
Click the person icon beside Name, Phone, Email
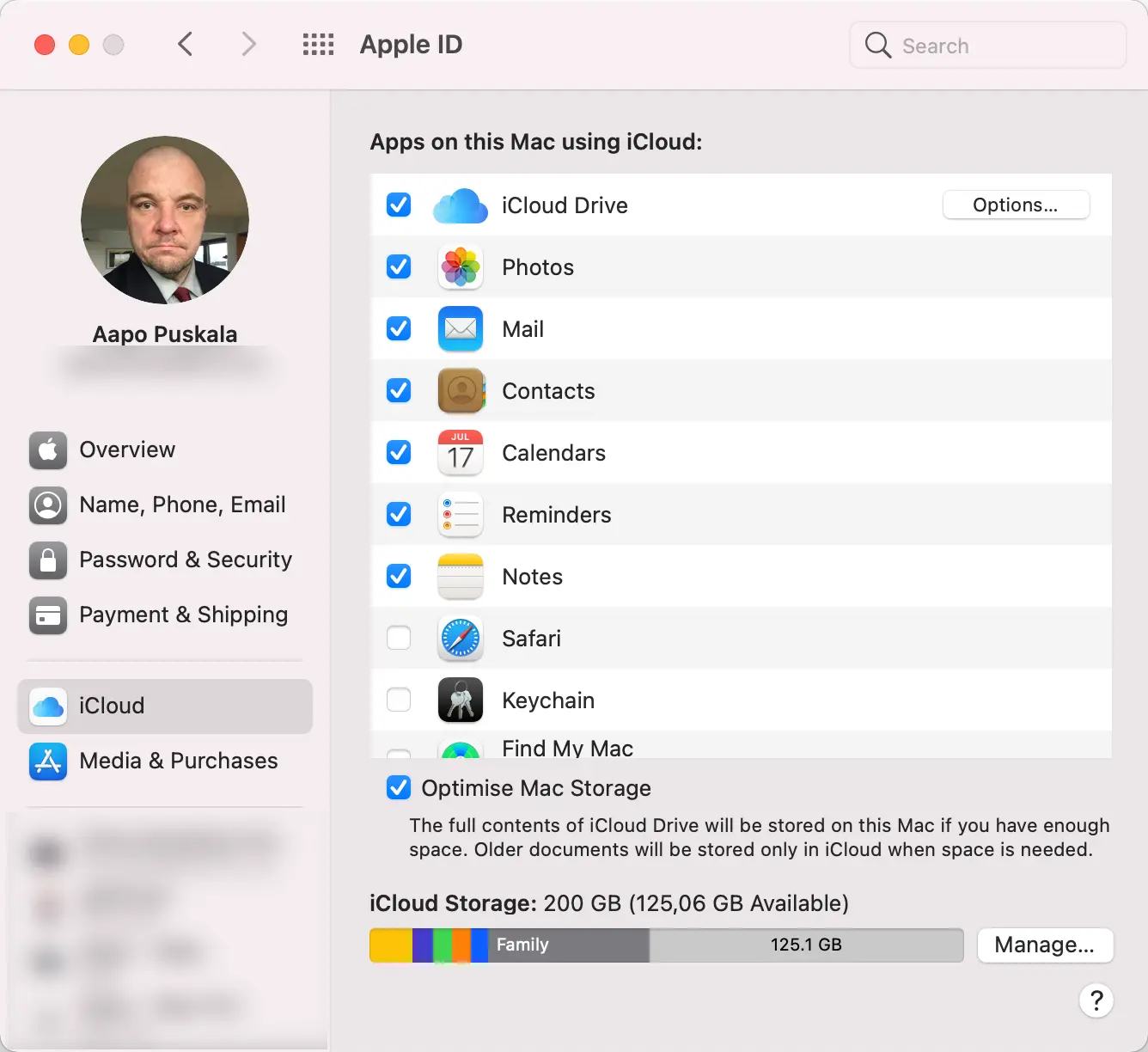coord(48,505)
